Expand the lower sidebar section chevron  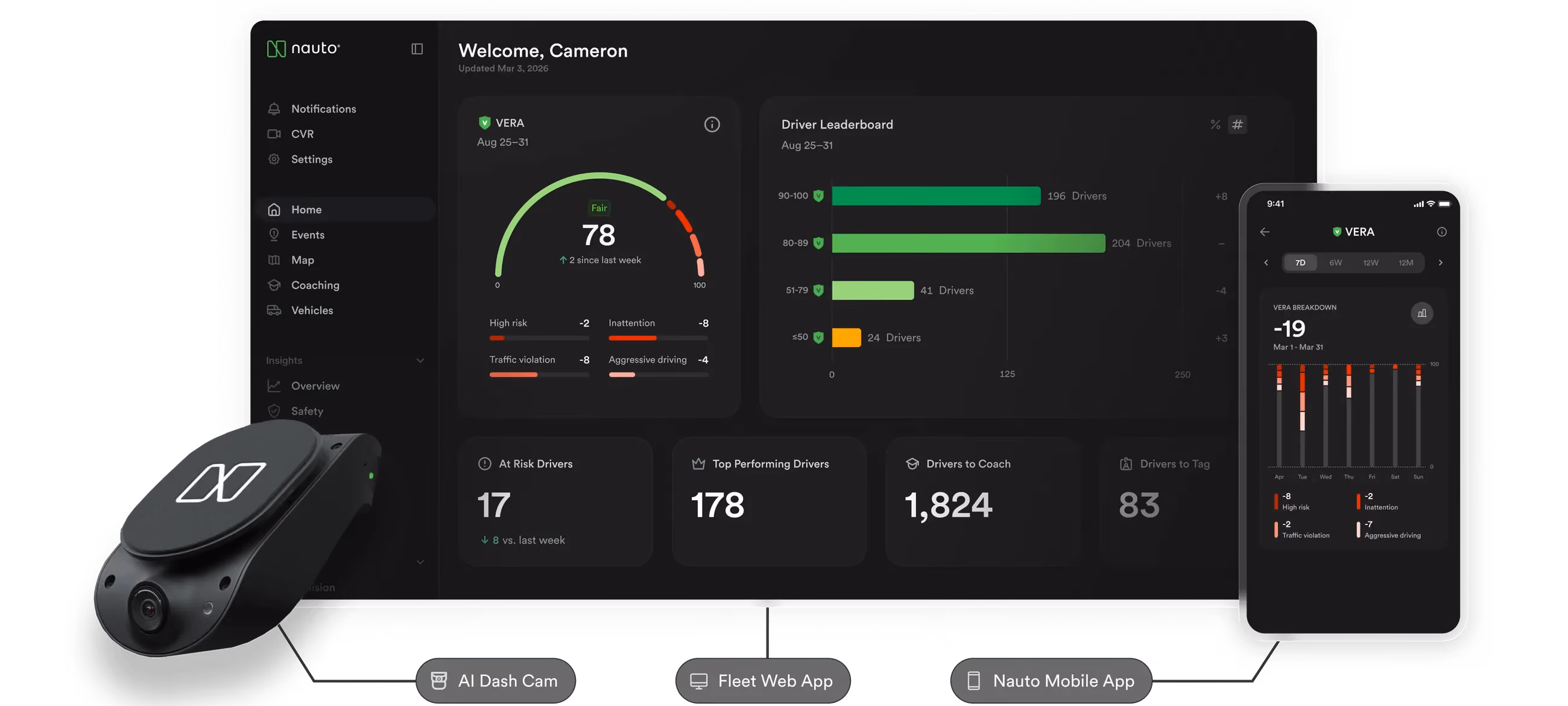click(420, 562)
